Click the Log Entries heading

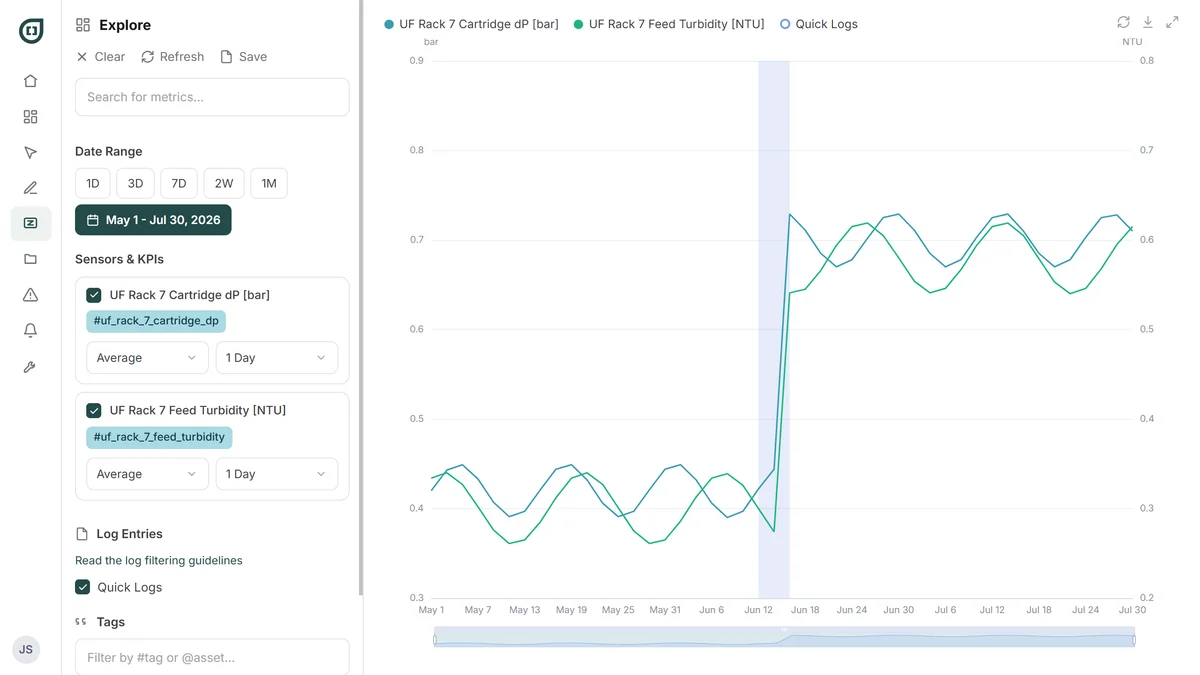coord(129,534)
